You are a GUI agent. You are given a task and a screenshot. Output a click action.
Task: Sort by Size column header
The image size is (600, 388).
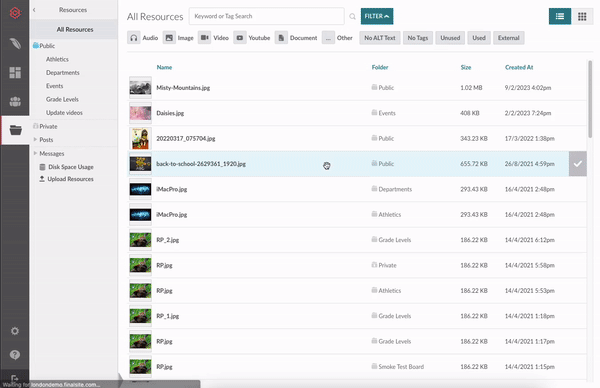(x=466, y=67)
